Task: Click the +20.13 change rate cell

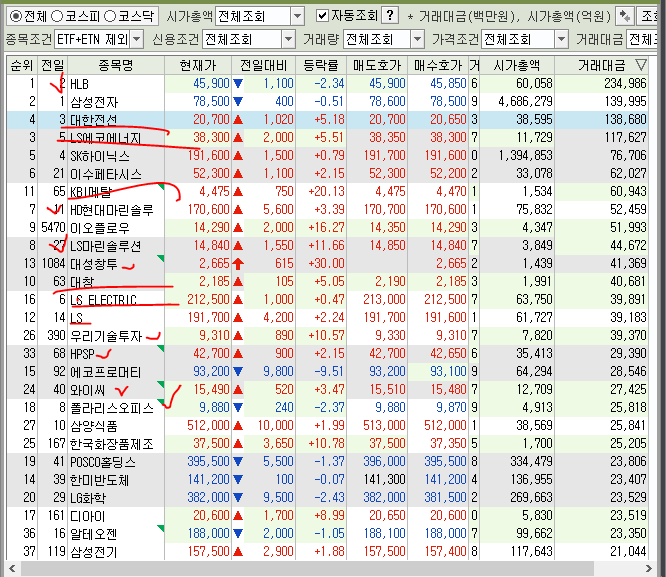Action: (321, 192)
